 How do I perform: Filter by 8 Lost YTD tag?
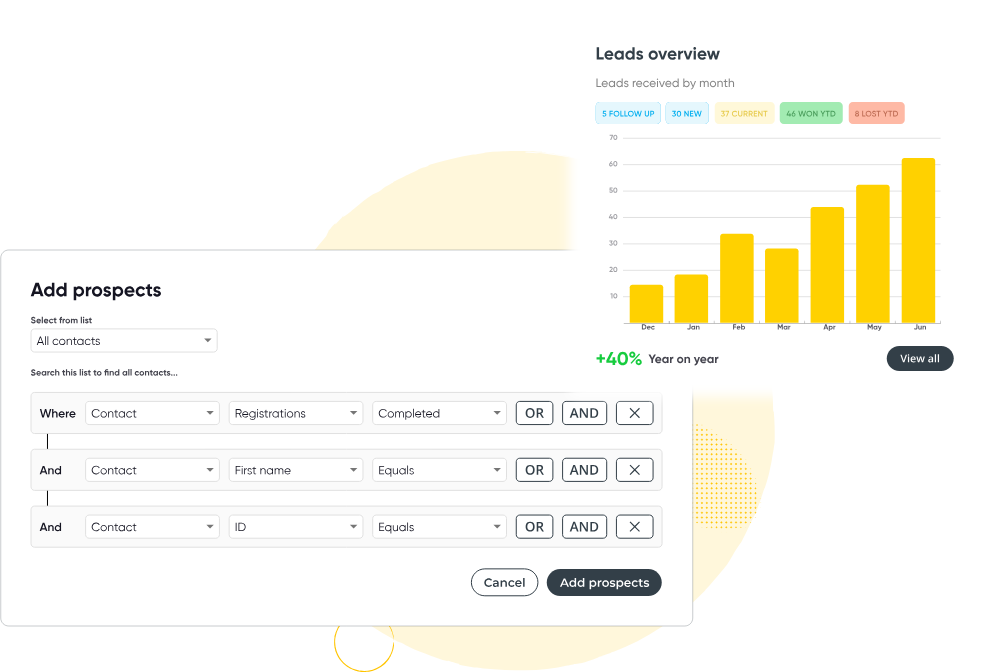tap(877, 114)
